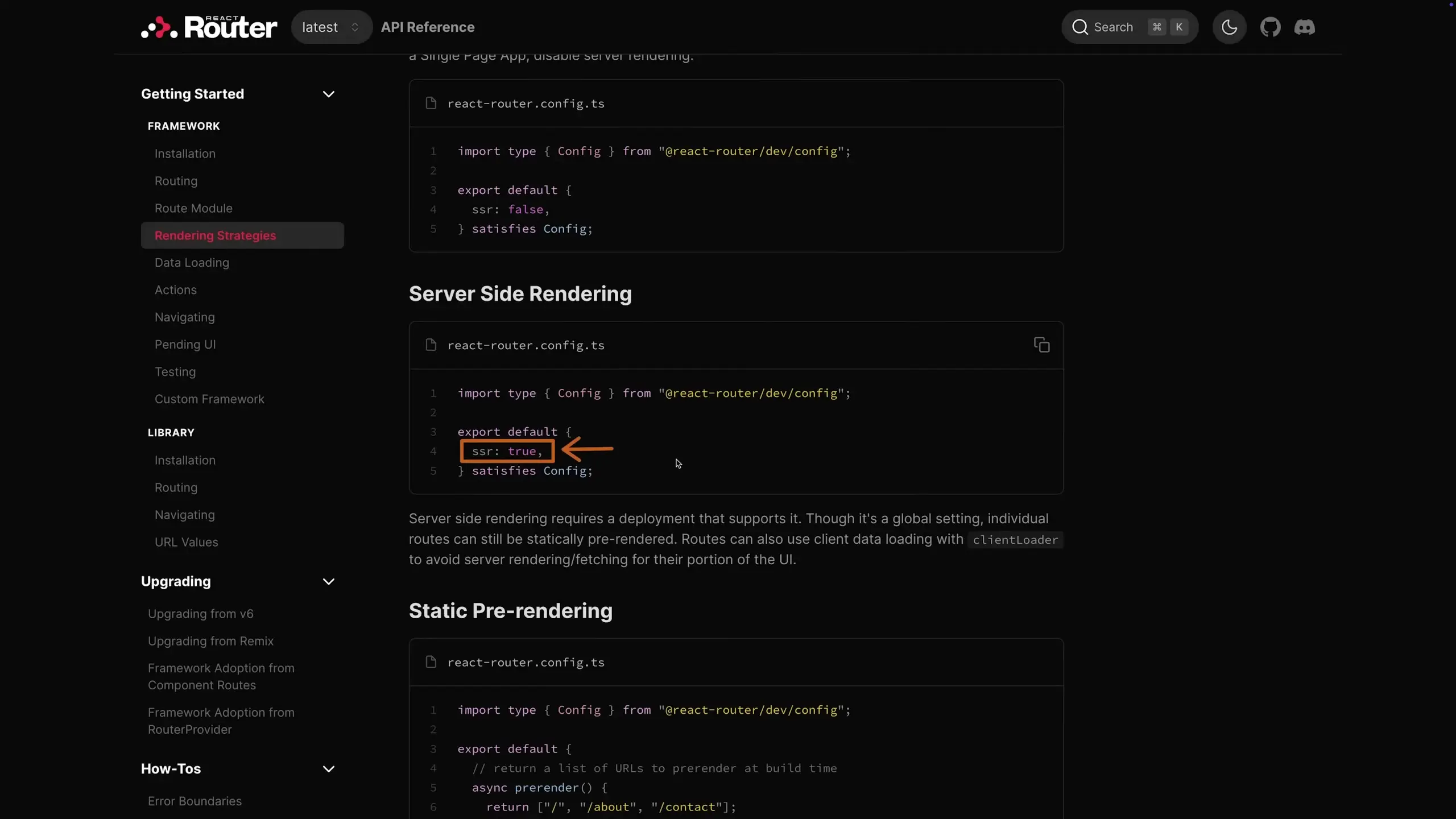Image resolution: width=1456 pixels, height=819 pixels.
Task: Click 'async prerender() {' code line
Action: point(539,788)
